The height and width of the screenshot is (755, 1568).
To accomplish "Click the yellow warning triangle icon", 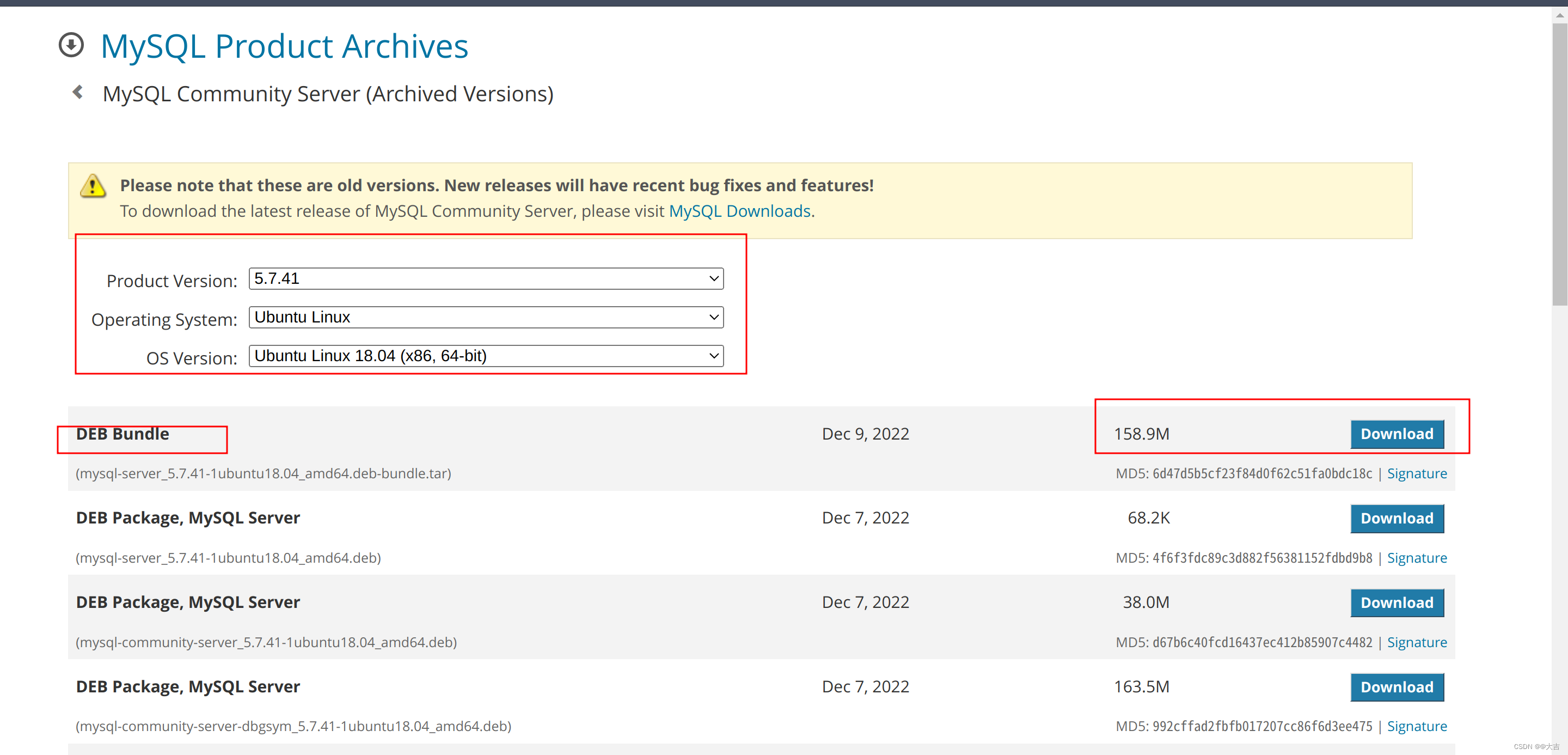I will pyautogui.click(x=93, y=186).
